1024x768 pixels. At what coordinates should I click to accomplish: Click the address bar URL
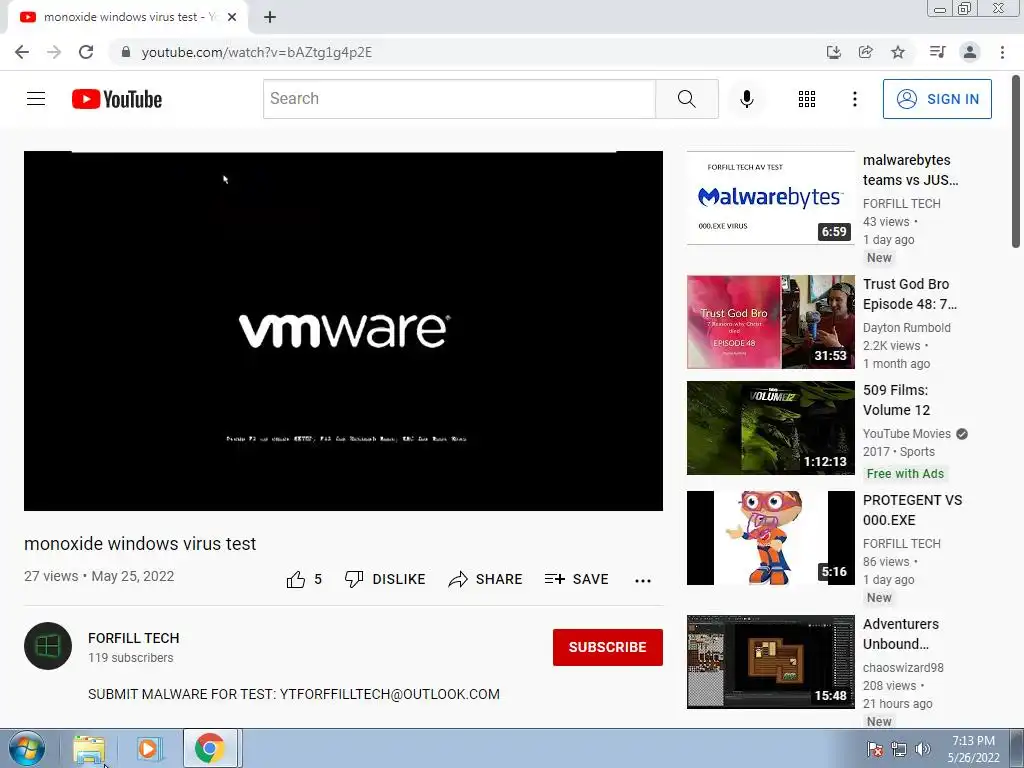pyautogui.click(x=257, y=52)
